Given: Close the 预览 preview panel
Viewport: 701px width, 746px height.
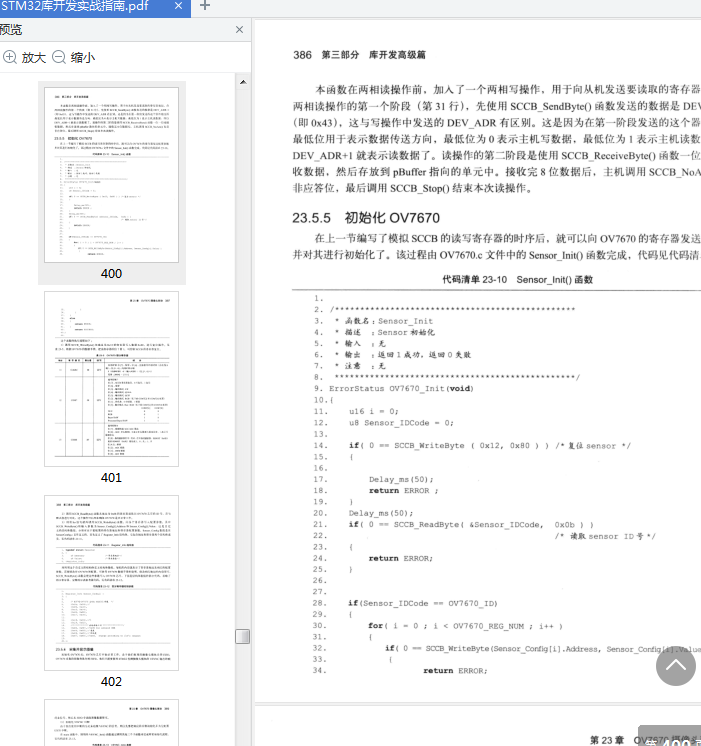Looking at the screenshot, I should point(239,29).
